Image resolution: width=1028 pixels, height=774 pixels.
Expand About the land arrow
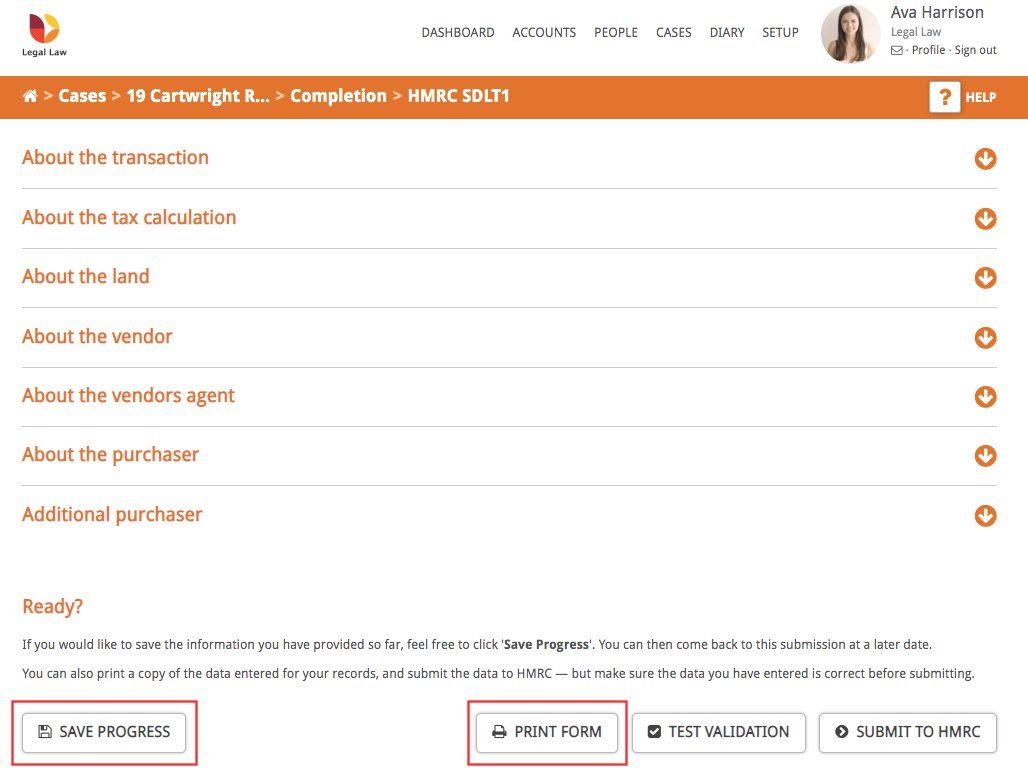(985, 278)
